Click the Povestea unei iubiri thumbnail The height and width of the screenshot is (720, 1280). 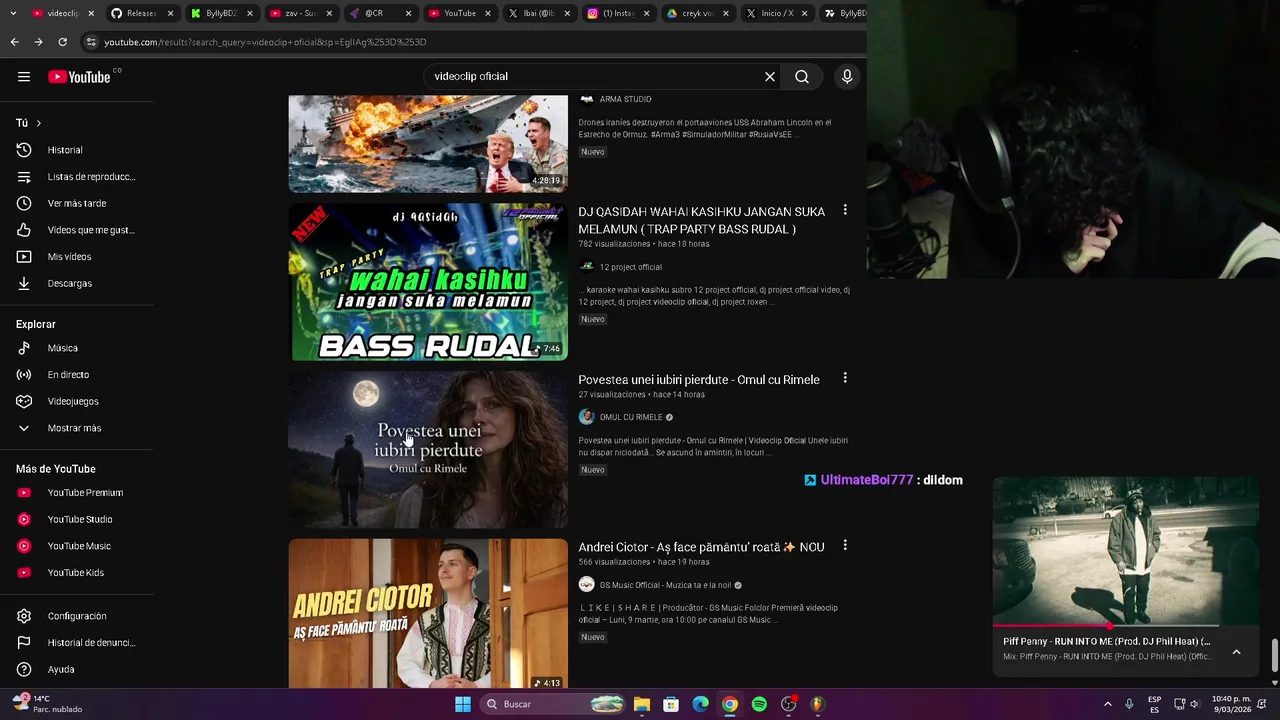(428, 450)
